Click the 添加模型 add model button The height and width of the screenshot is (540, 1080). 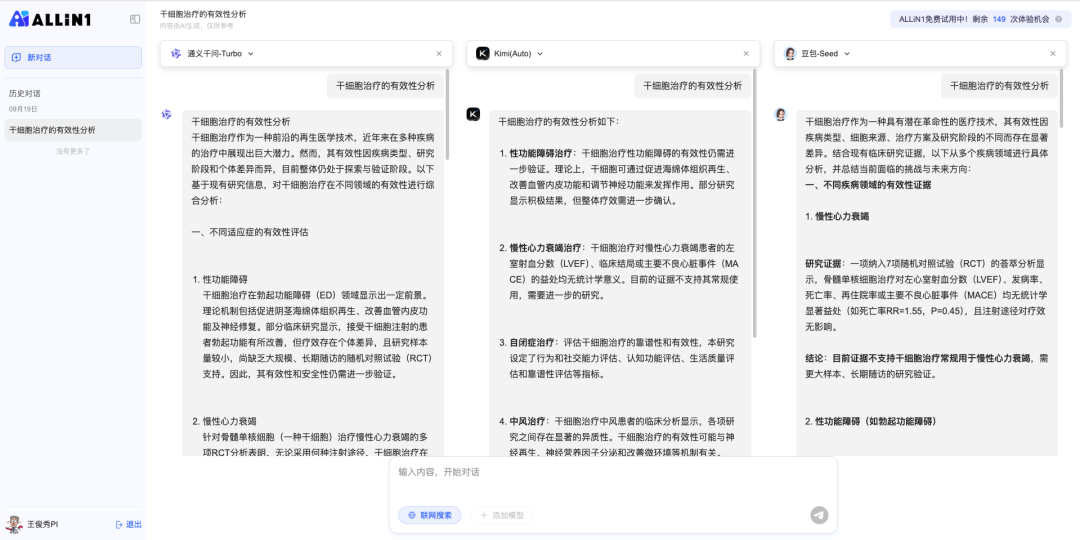502,515
